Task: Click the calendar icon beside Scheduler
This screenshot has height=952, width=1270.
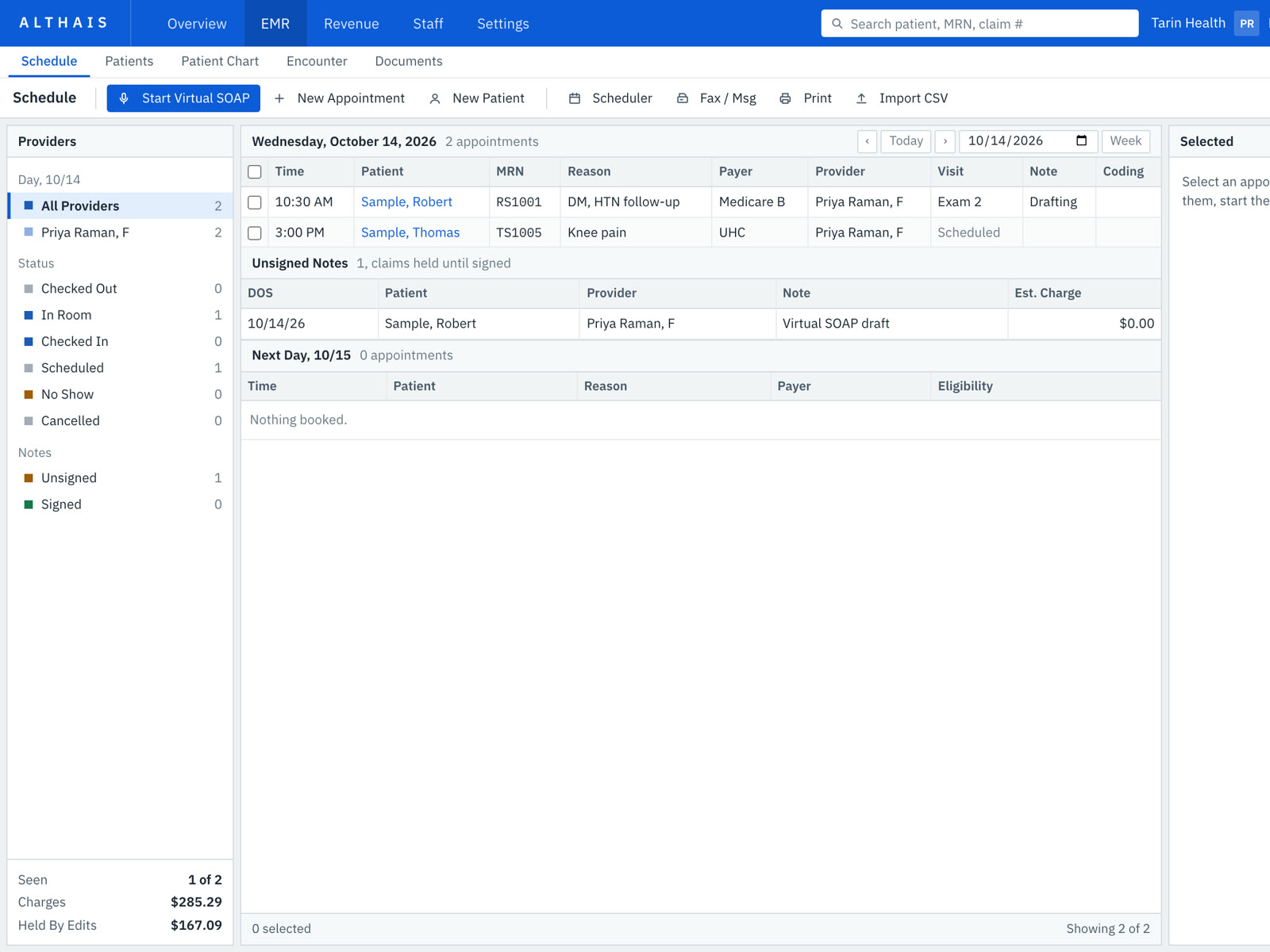Action: click(575, 98)
